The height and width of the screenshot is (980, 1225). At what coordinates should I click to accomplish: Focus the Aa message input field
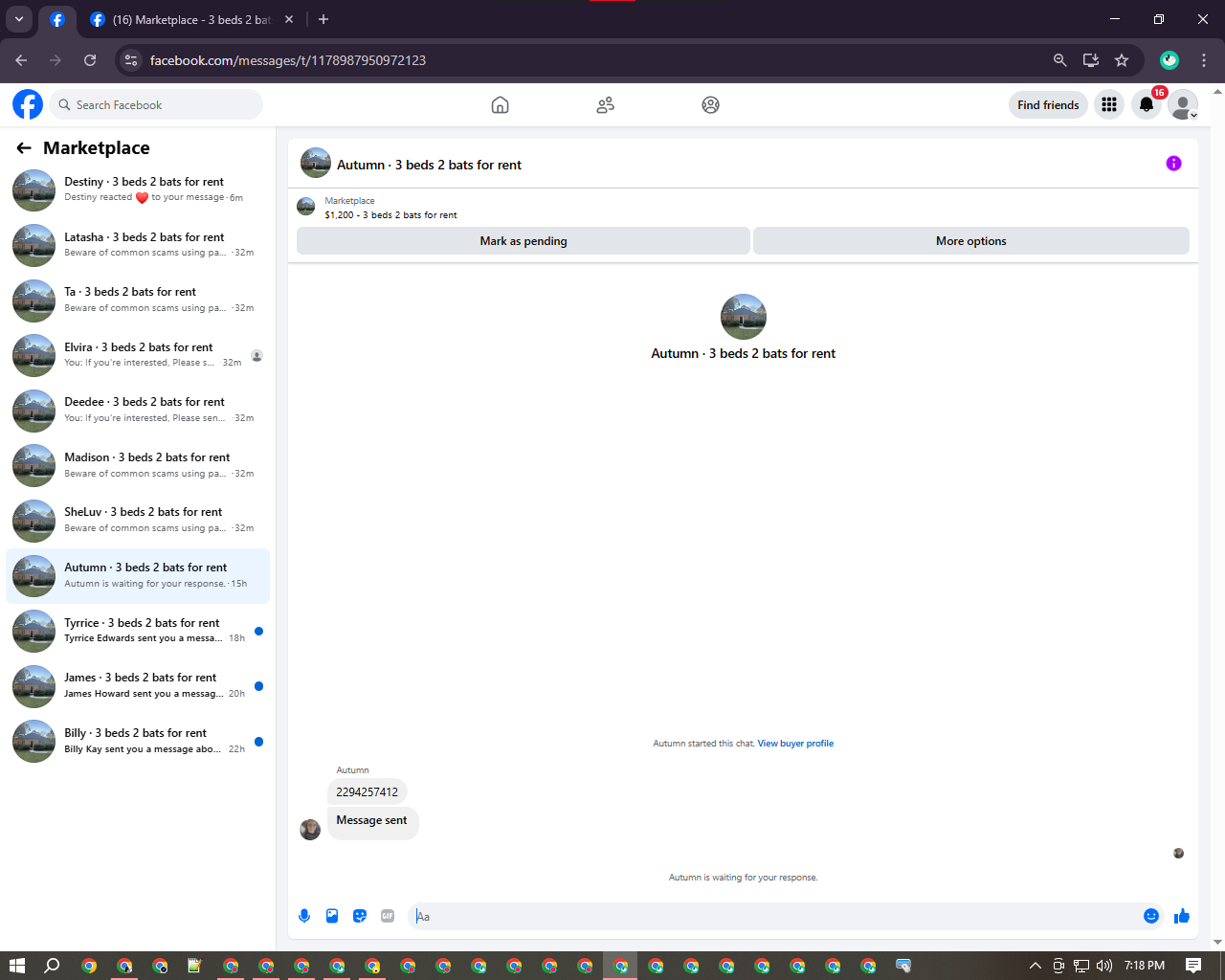coord(773,917)
